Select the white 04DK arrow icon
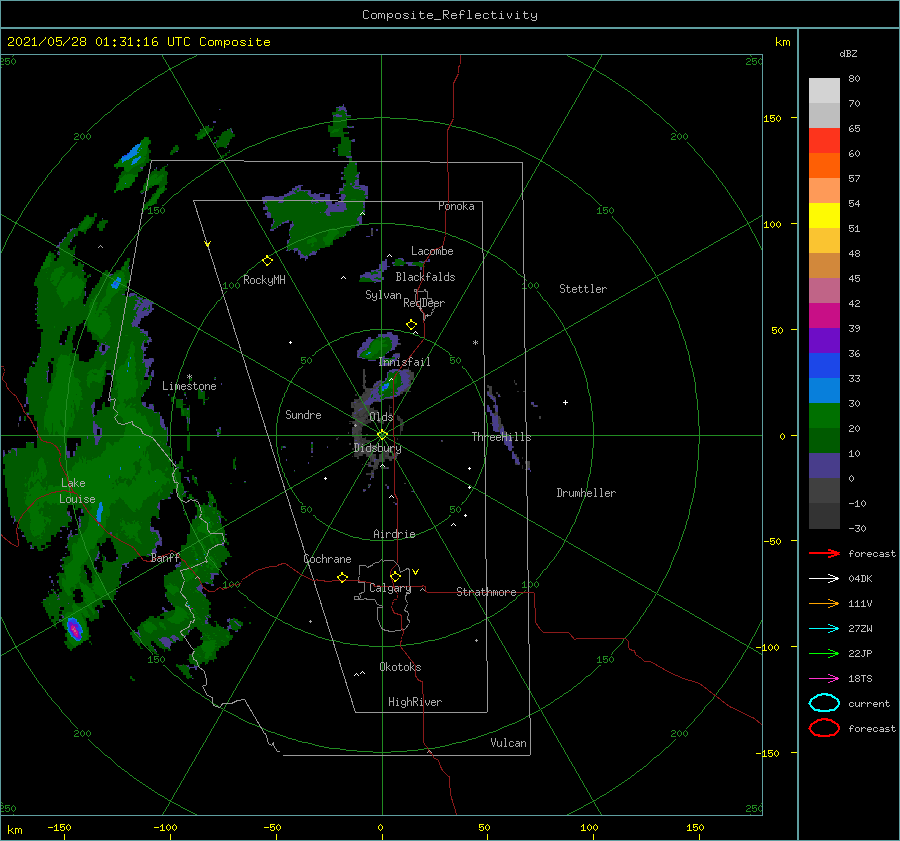This screenshot has width=900, height=841. coord(824,578)
